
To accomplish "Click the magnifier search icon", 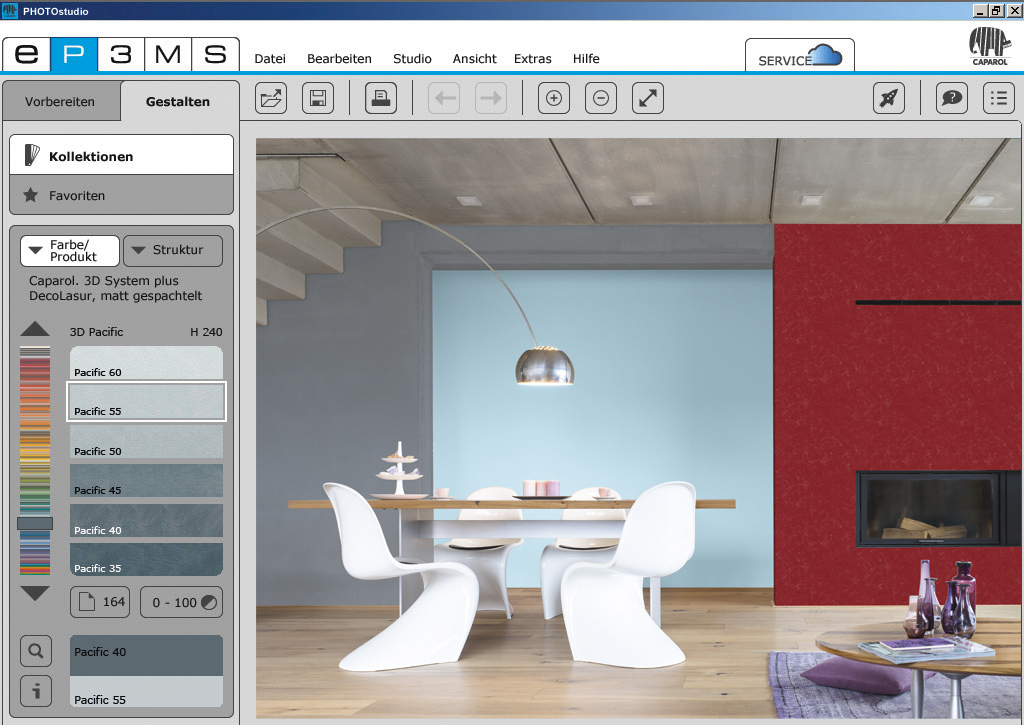I will (36, 652).
